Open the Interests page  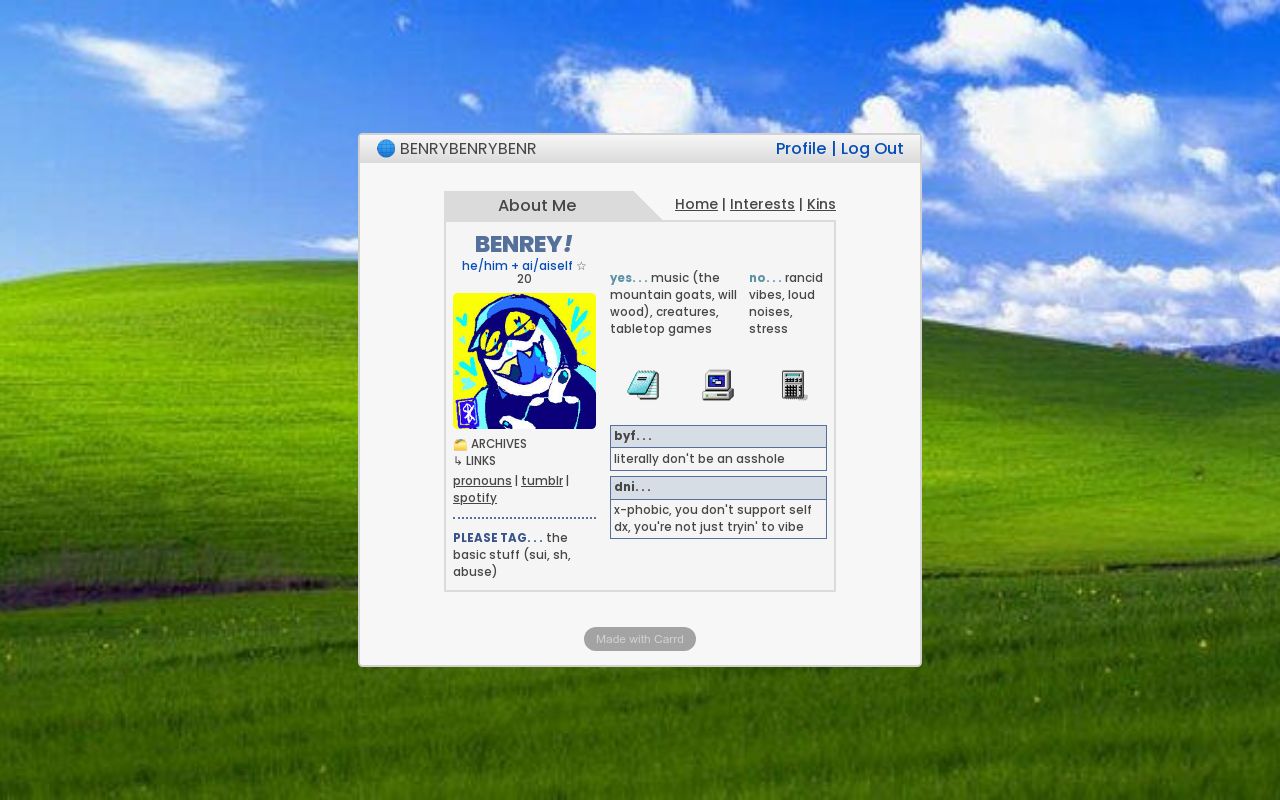[762, 205]
